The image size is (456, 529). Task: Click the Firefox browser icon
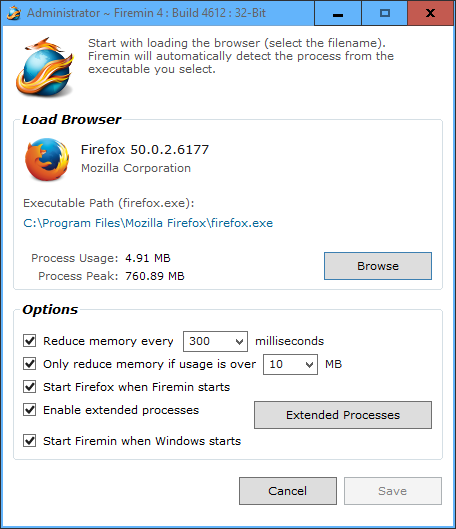pyautogui.click(x=47, y=159)
